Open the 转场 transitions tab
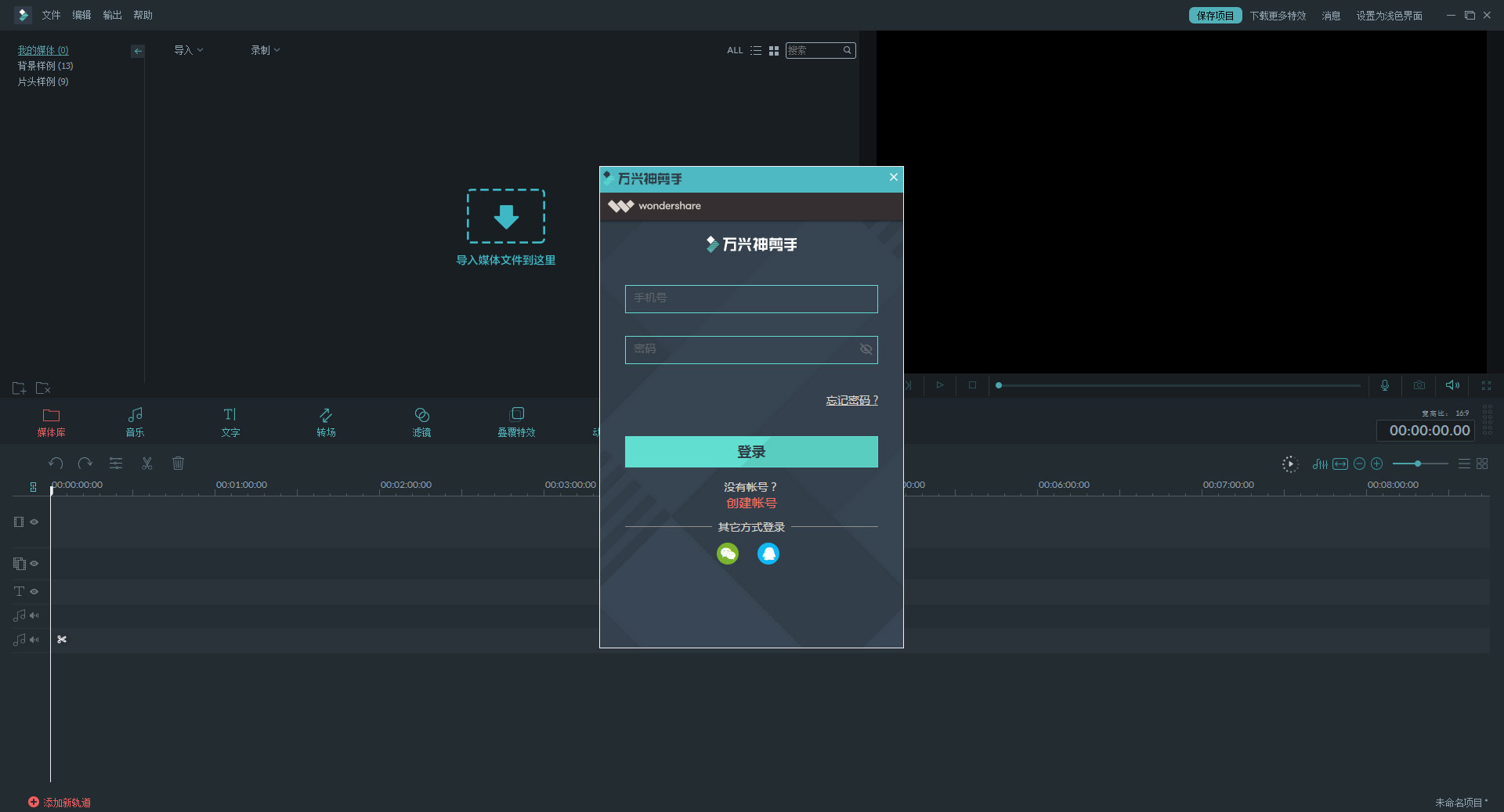Image resolution: width=1504 pixels, height=812 pixels. click(x=326, y=422)
